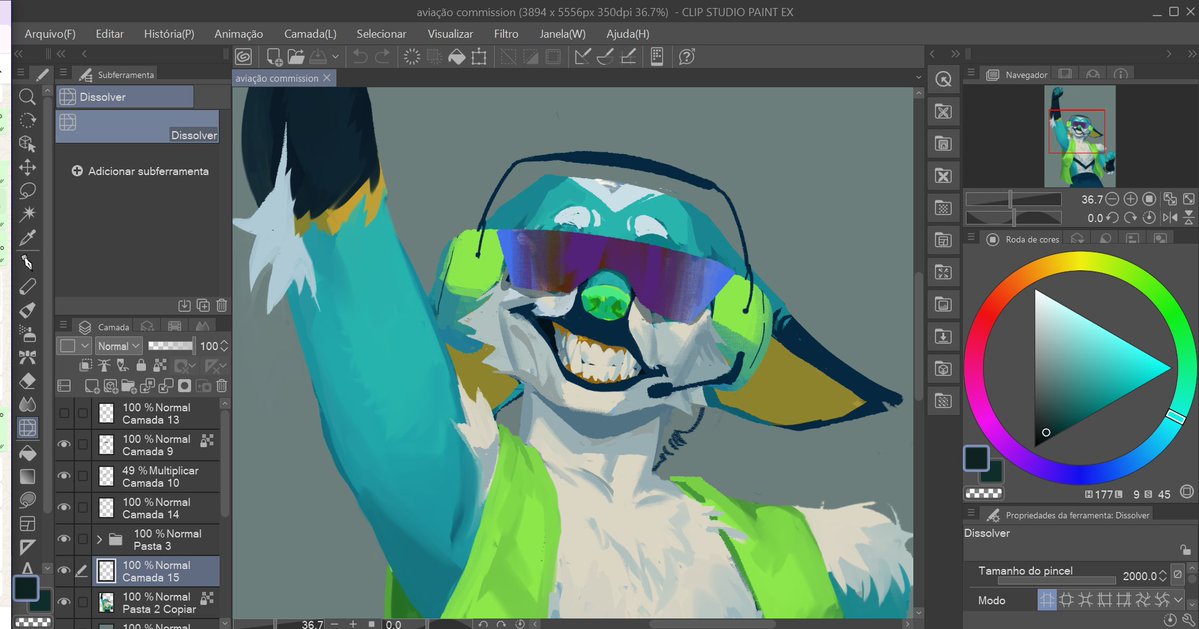Click the Navegador canvas thumbnail

(x=1080, y=136)
